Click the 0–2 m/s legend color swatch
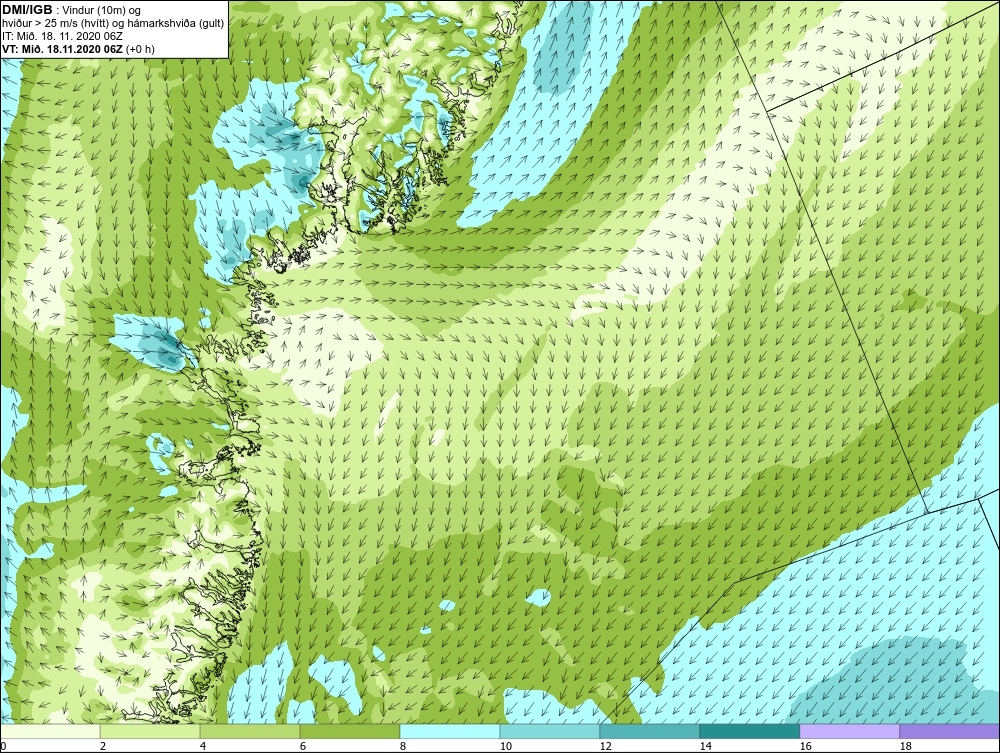Image resolution: width=1000 pixels, height=753 pixels. [50, 731]
